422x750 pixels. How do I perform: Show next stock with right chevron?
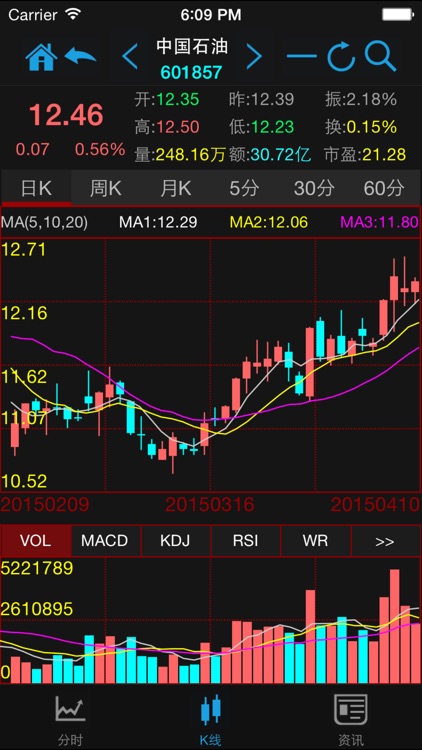[254, 56]
